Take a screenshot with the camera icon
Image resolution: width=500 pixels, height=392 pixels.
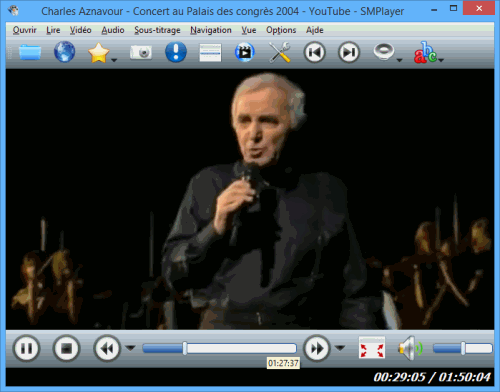[141, 52]
